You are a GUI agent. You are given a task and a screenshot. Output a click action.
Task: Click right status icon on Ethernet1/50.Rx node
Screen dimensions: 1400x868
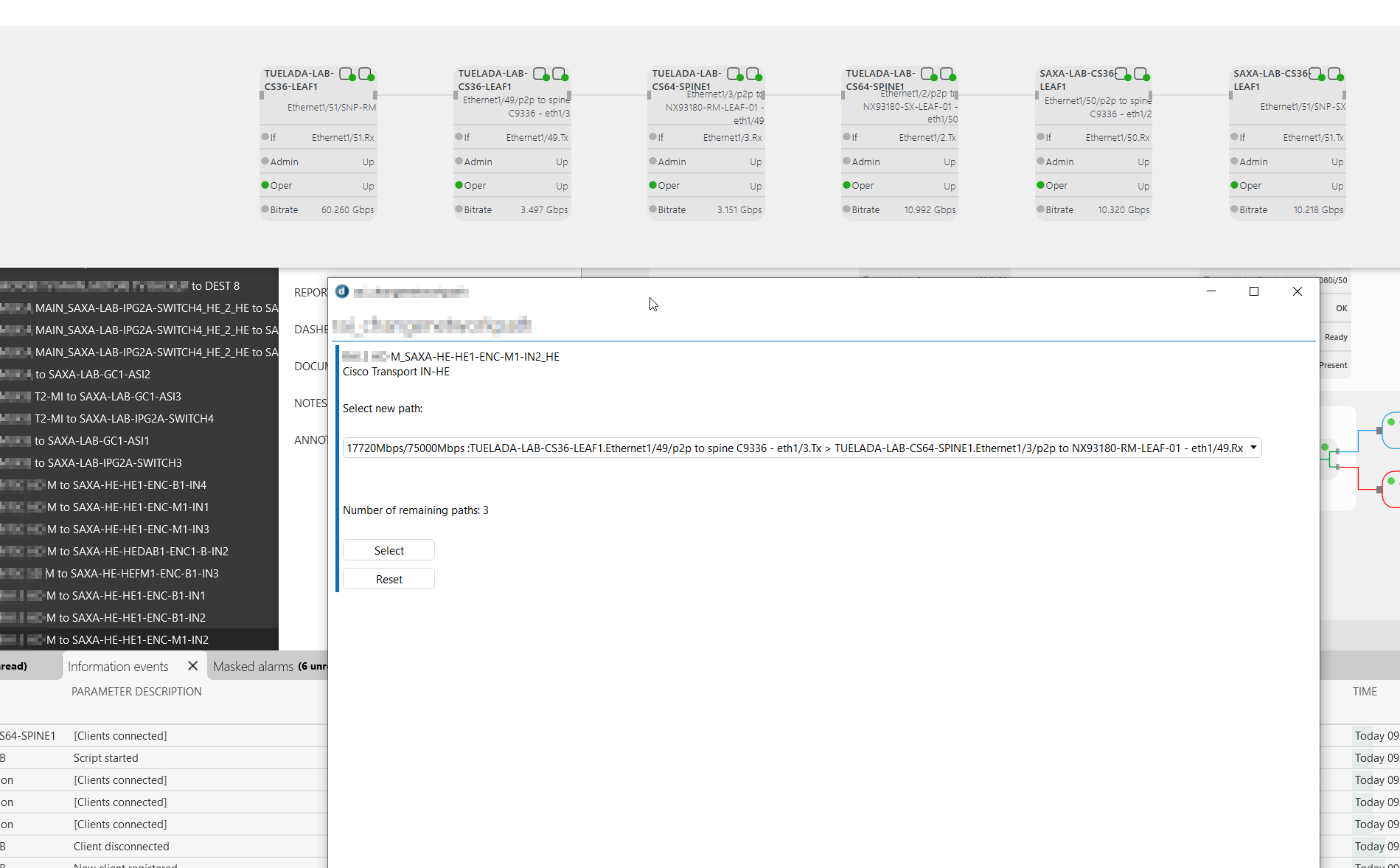[1141, 74]
